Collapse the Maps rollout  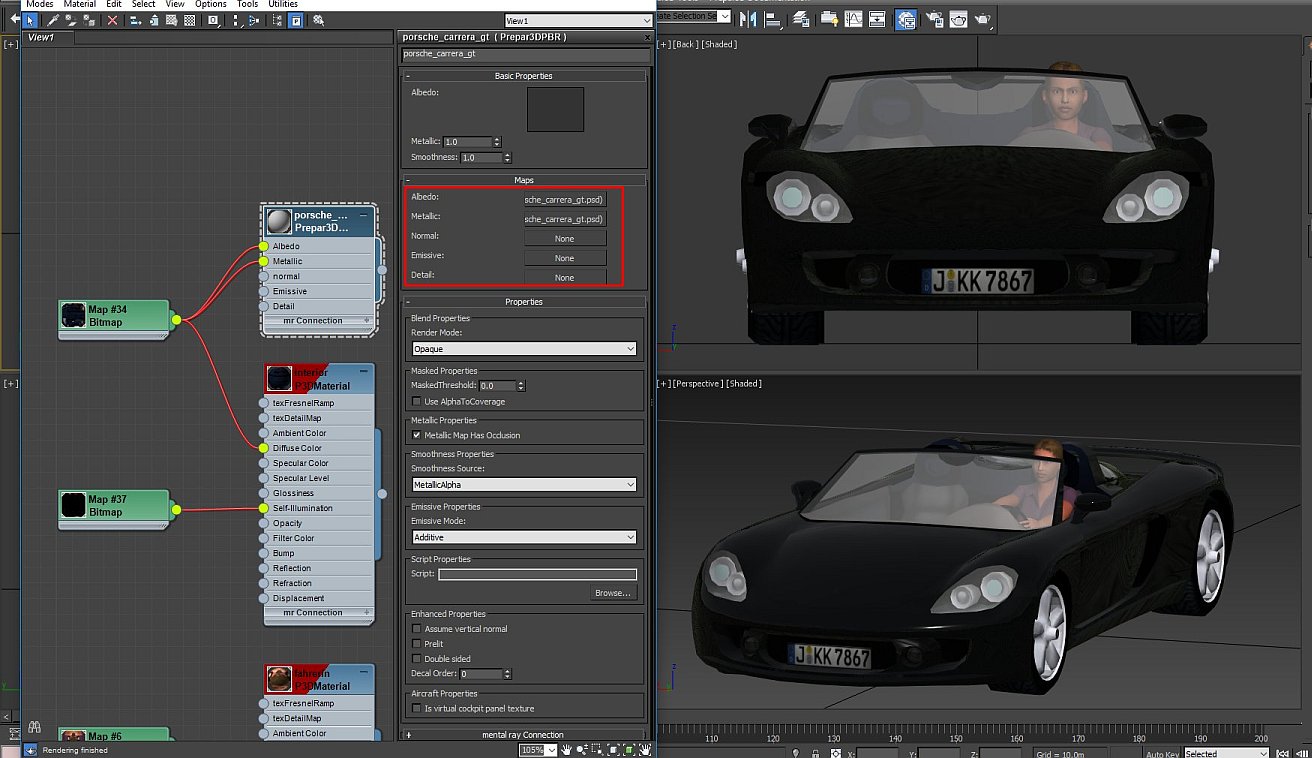point(524,180)
